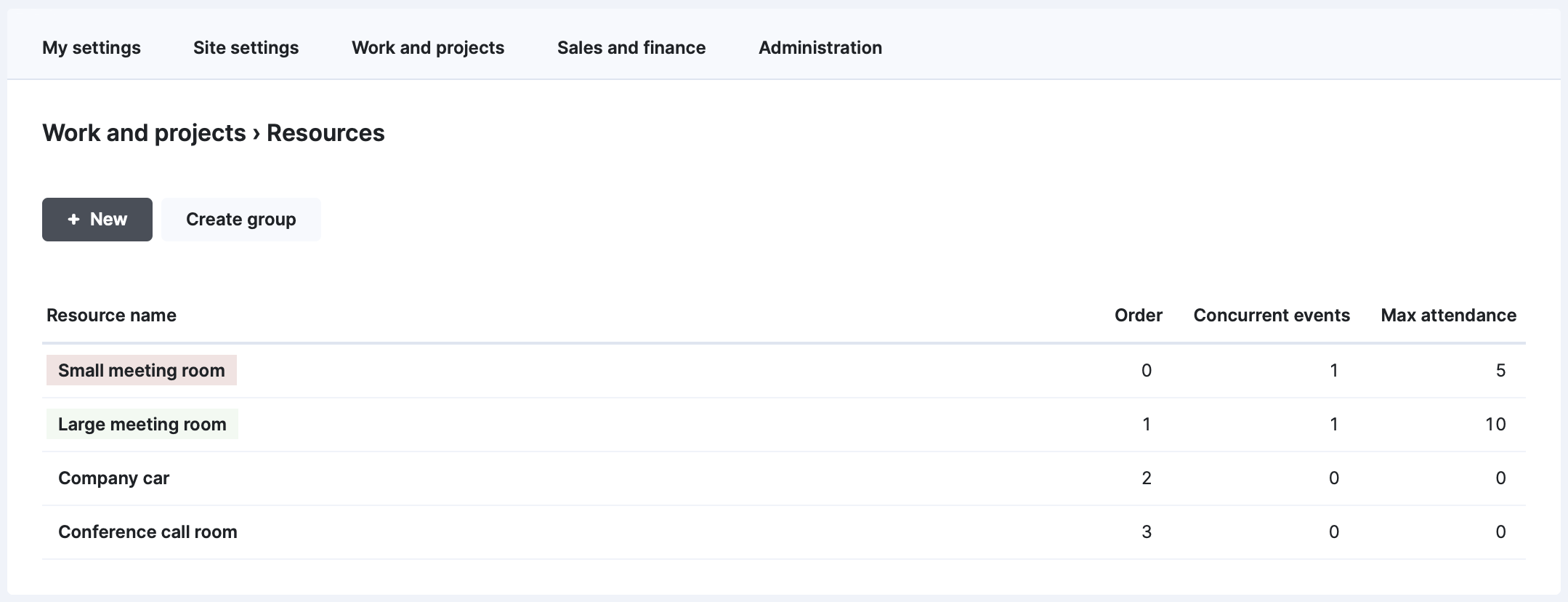Select concurrent events 1 for Small meeting room

click(x=1334, y=371)
